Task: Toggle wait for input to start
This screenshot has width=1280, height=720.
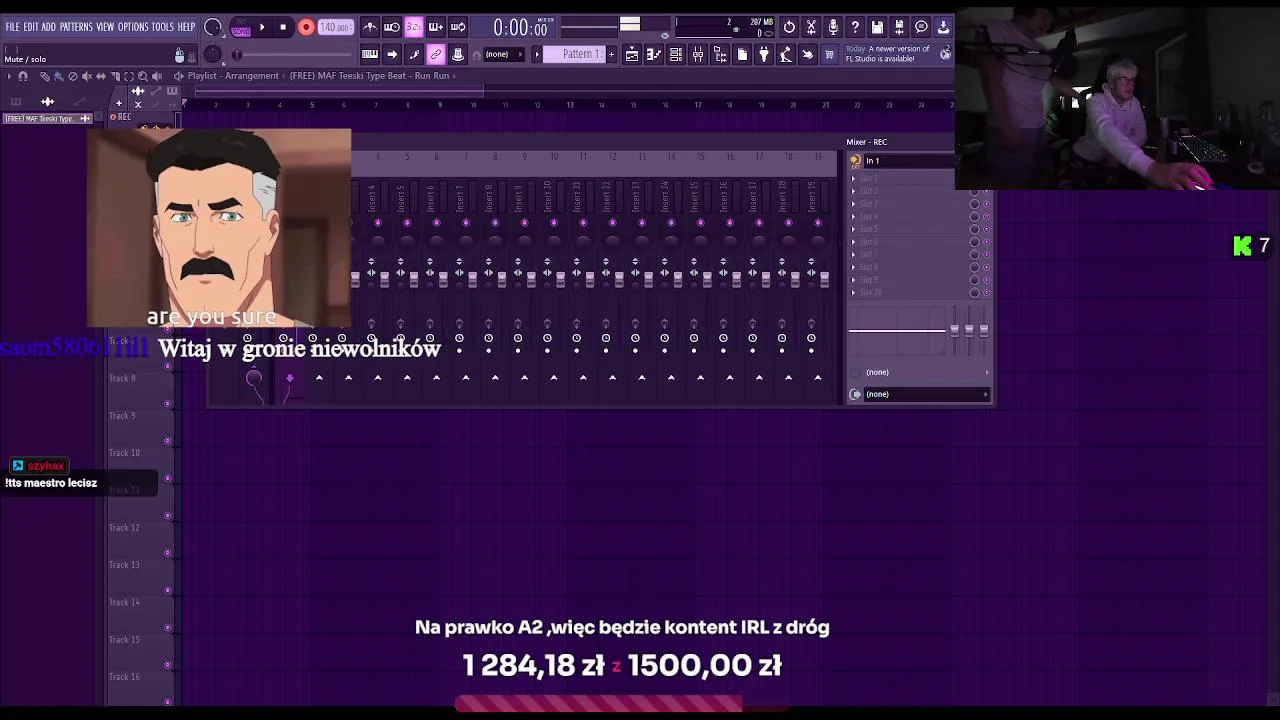Action: coord(392,27)
